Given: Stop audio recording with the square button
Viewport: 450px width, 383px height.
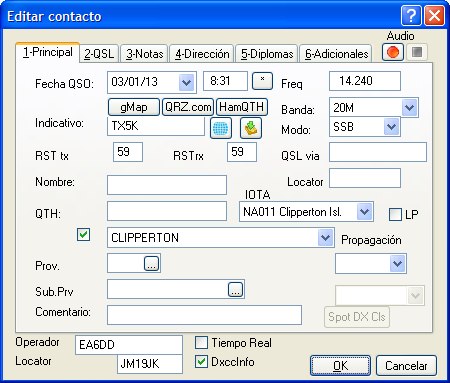Looking at the screenshot, I should tap(417, 52).
